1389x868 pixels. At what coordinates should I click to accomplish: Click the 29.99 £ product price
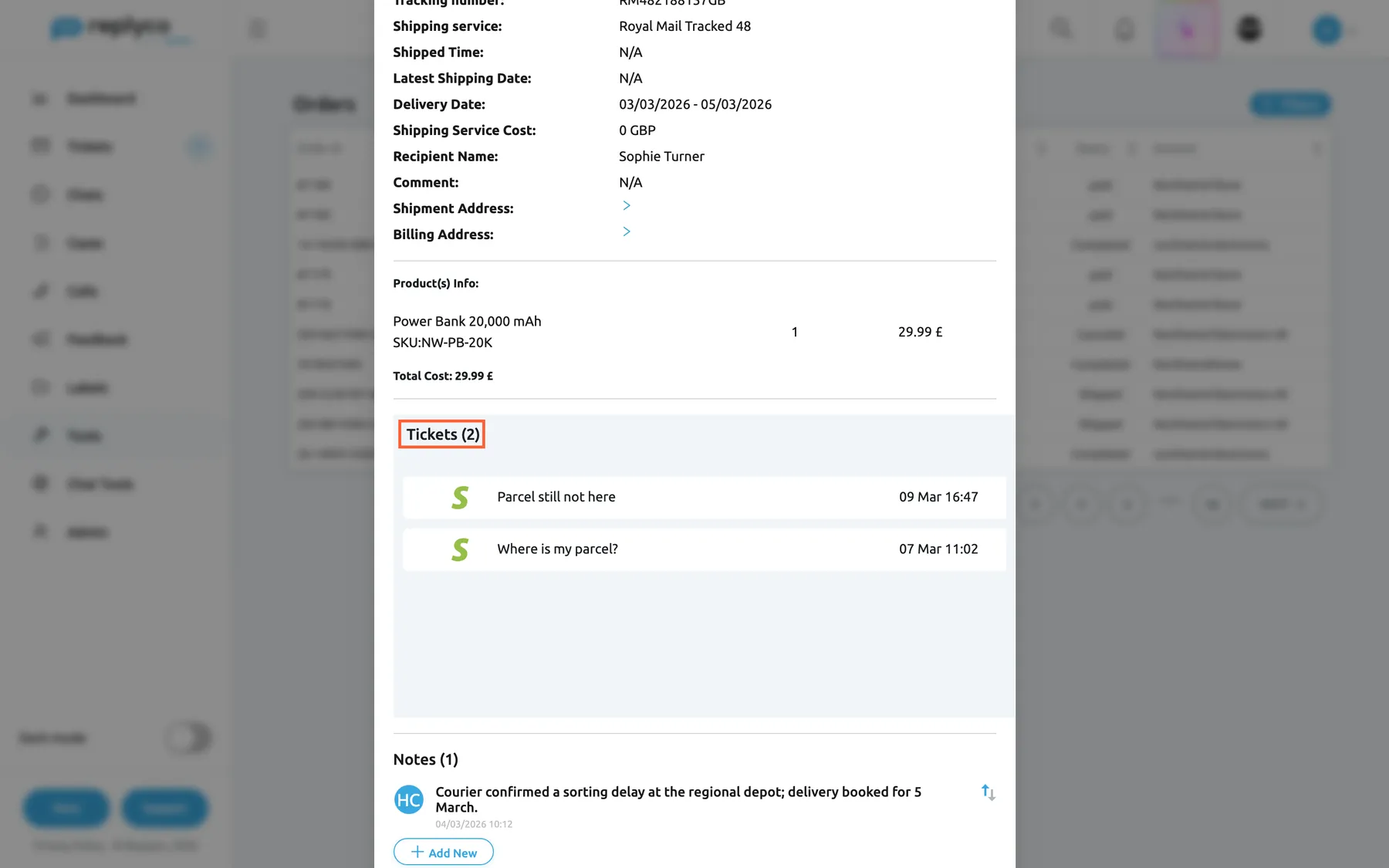click(x=920, y=332)
